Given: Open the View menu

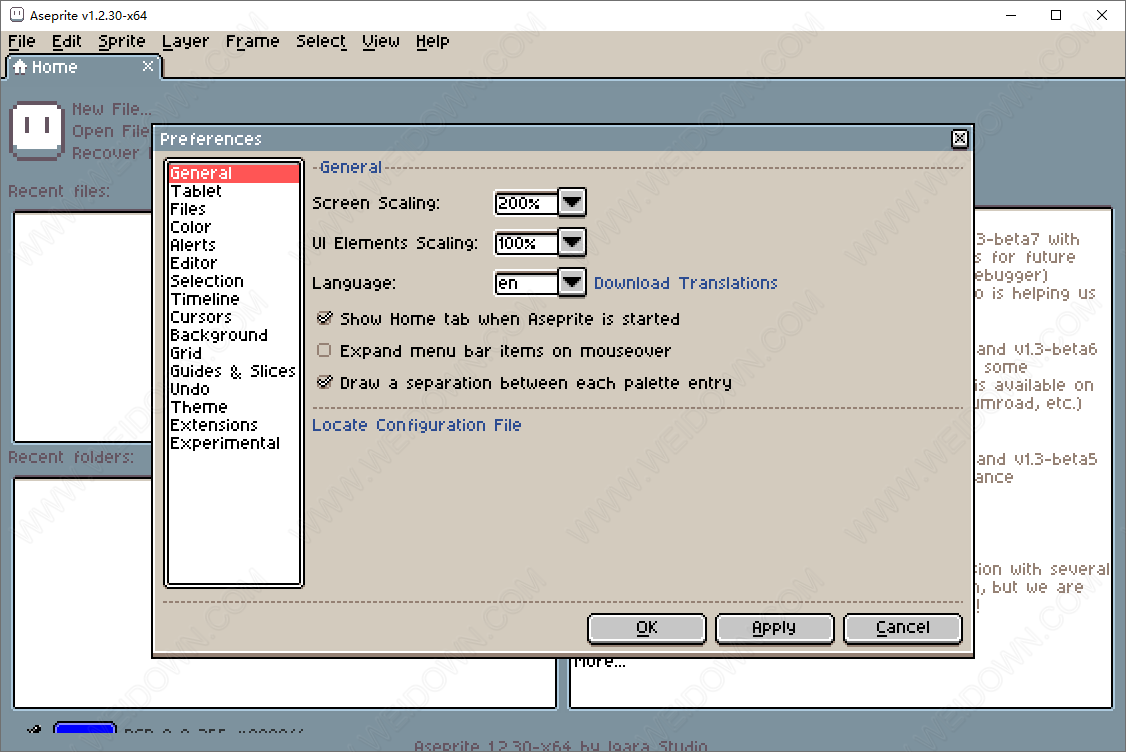Looking at the screenshot, I should click(x=381, y=42).
